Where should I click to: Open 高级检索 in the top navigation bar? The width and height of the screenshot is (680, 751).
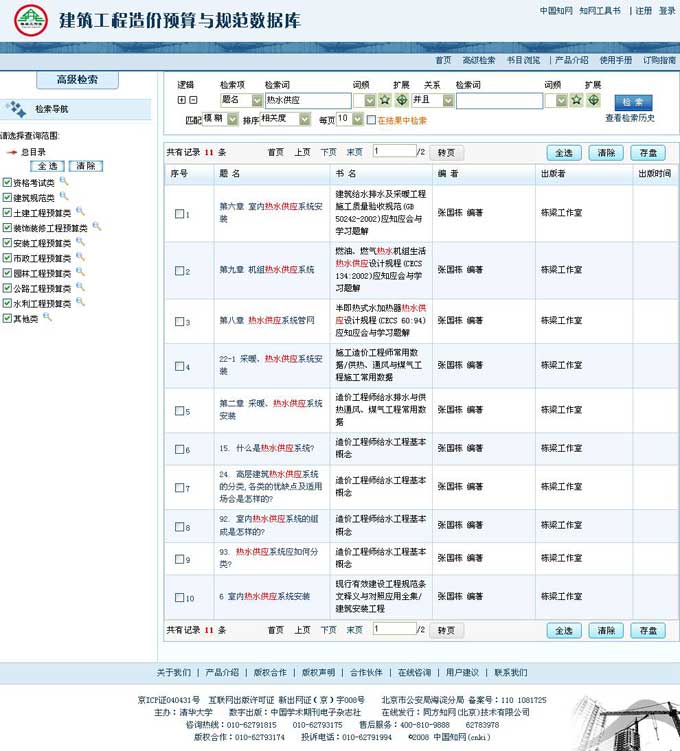click(x=478, y=60)
